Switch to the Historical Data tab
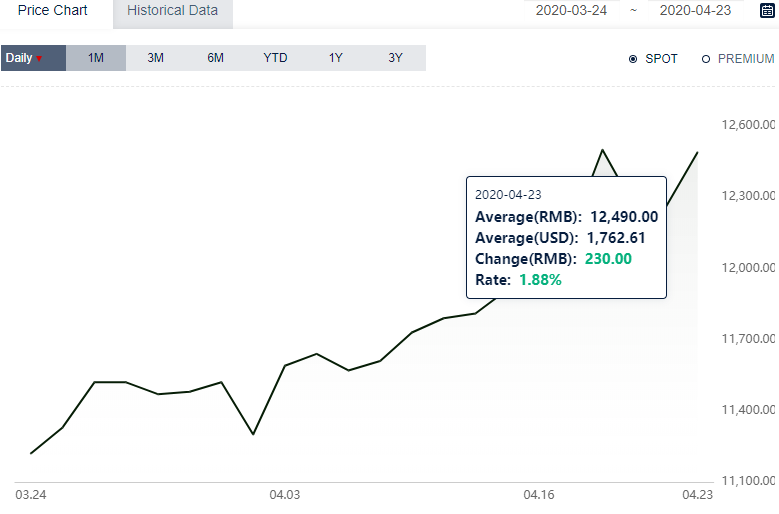This screenshot has width=779, height=514. pyautogui.click(x=172, y=13)
